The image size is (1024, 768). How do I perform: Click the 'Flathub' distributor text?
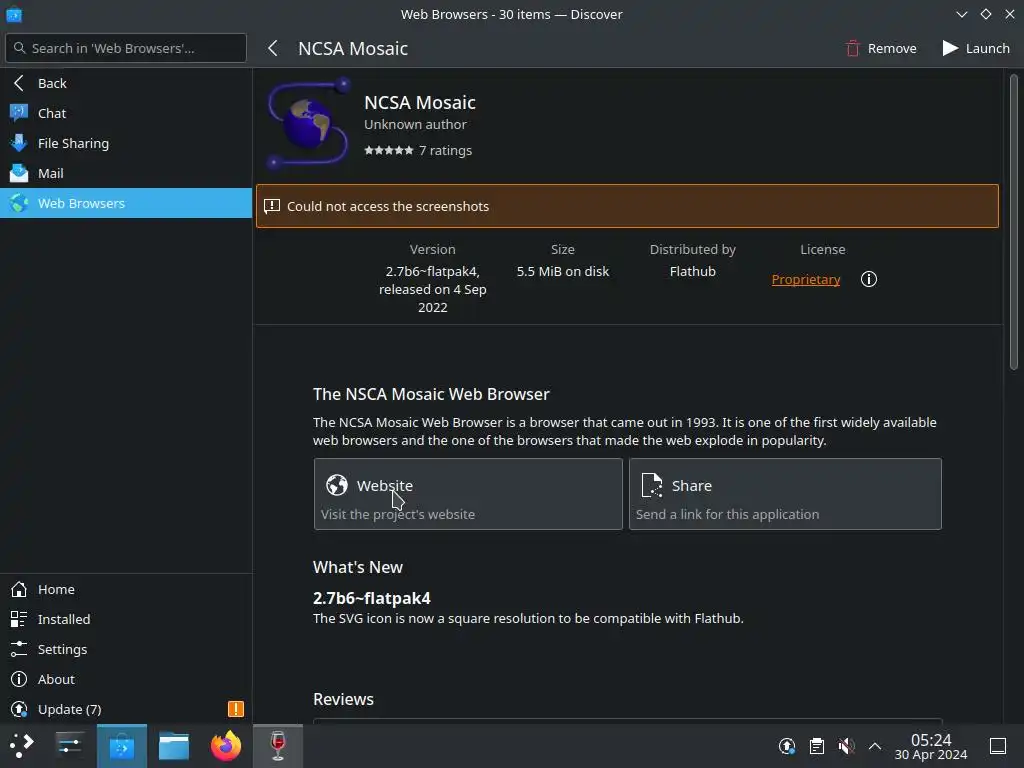[692, 271]
